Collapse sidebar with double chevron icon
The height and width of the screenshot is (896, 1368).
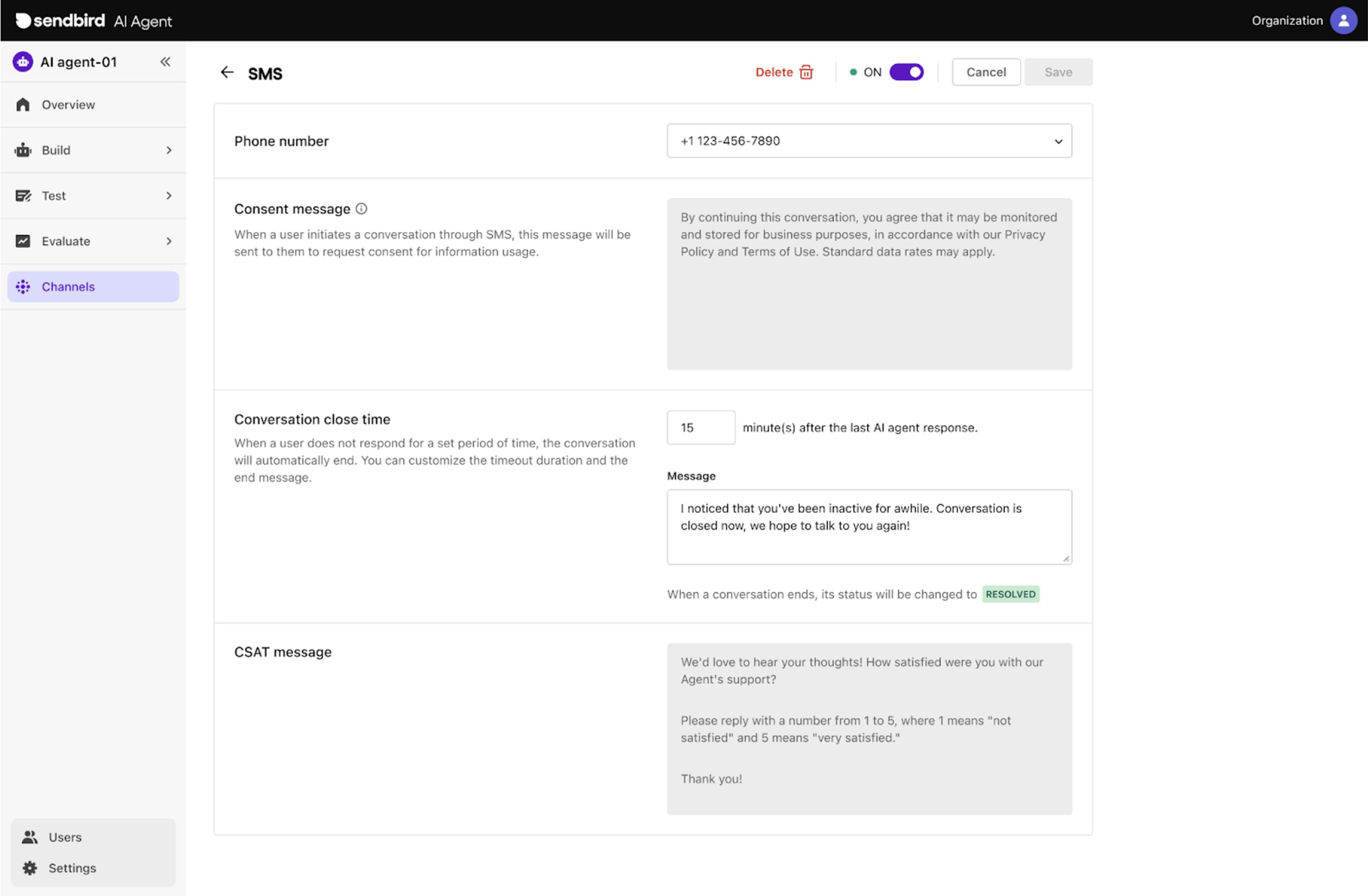[x=166, y=61]
